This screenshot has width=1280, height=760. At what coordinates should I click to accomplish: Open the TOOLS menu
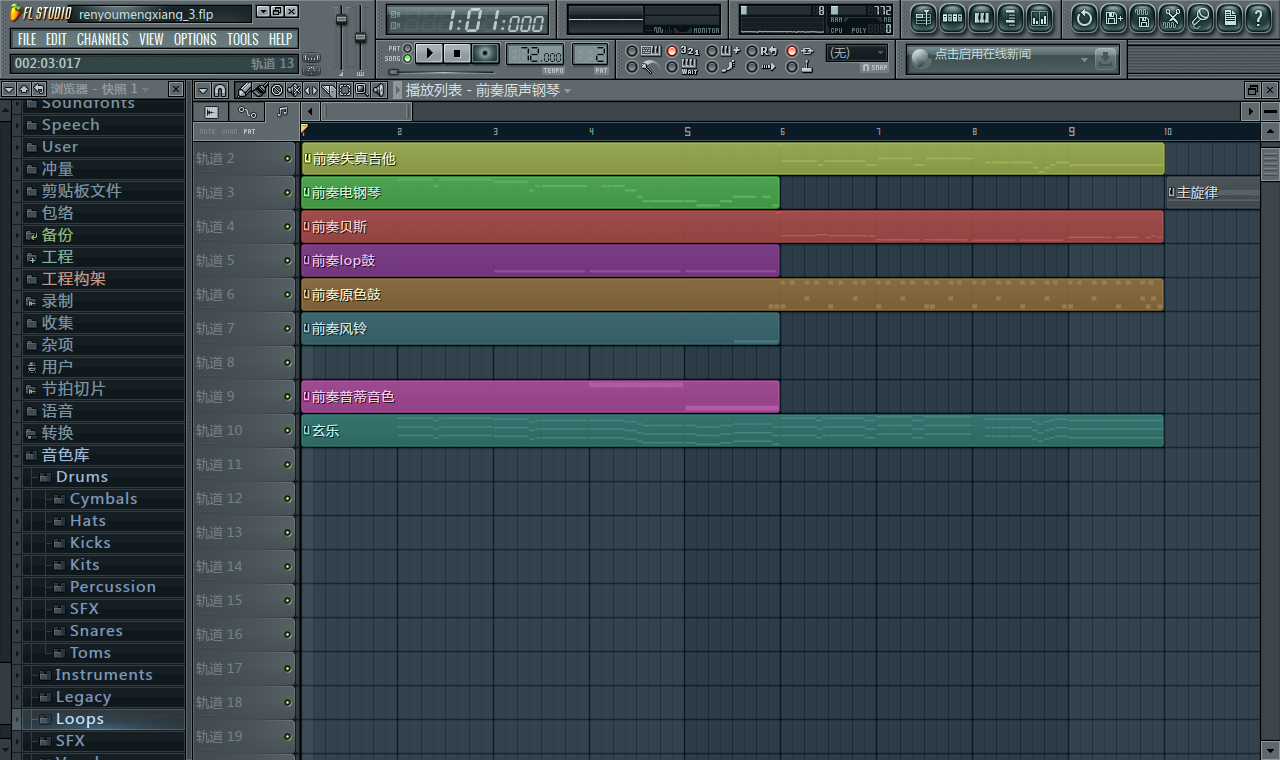click(242, 39)
